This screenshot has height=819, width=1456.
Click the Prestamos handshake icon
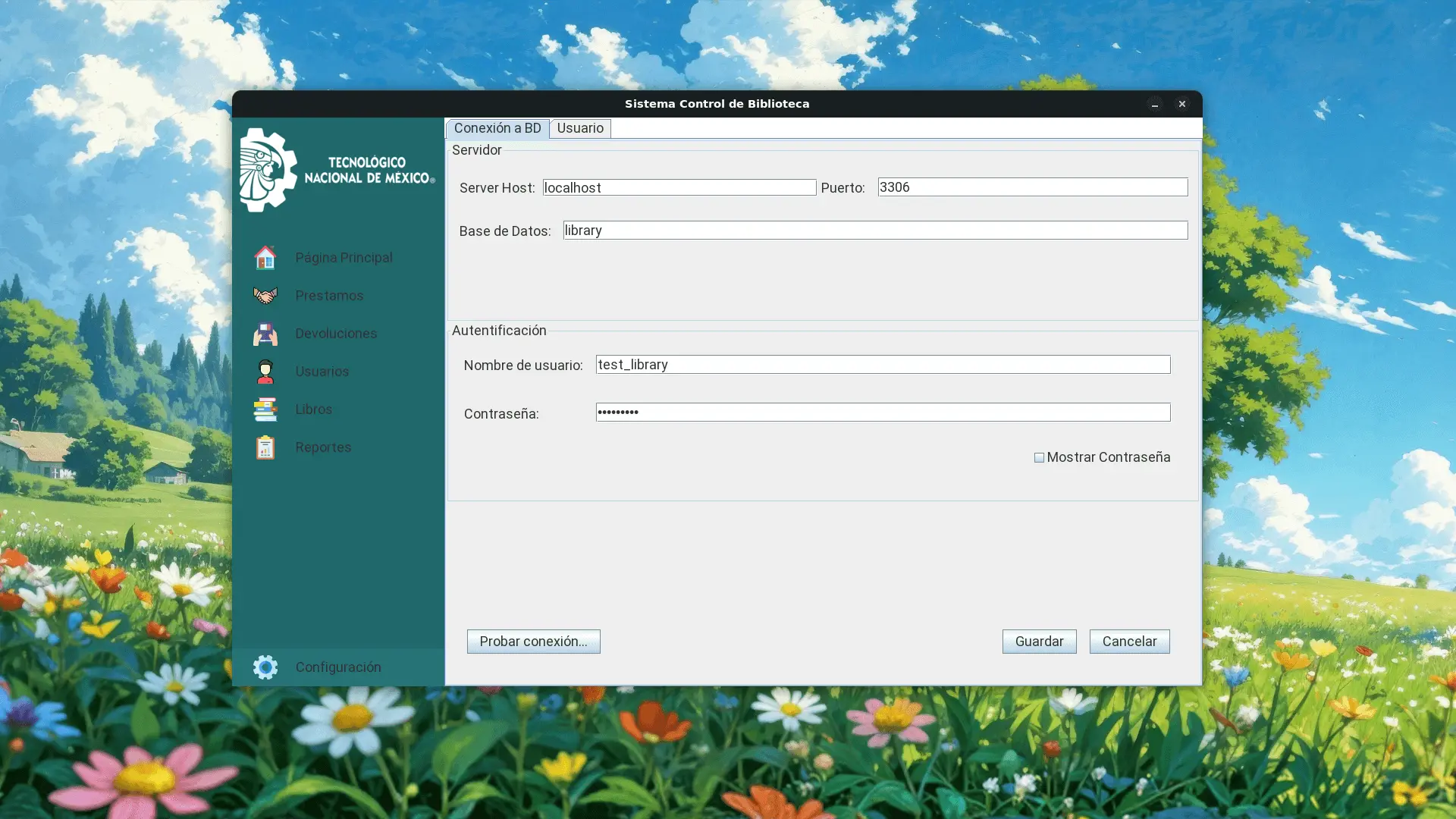(265, 295)
